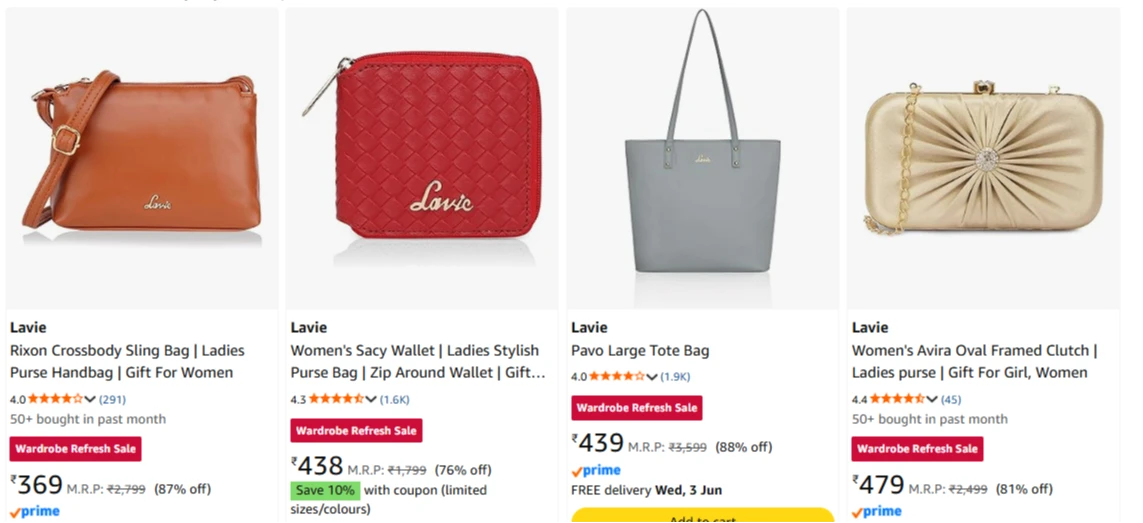Open the 291 reviews link

click(x=112, y=399)
